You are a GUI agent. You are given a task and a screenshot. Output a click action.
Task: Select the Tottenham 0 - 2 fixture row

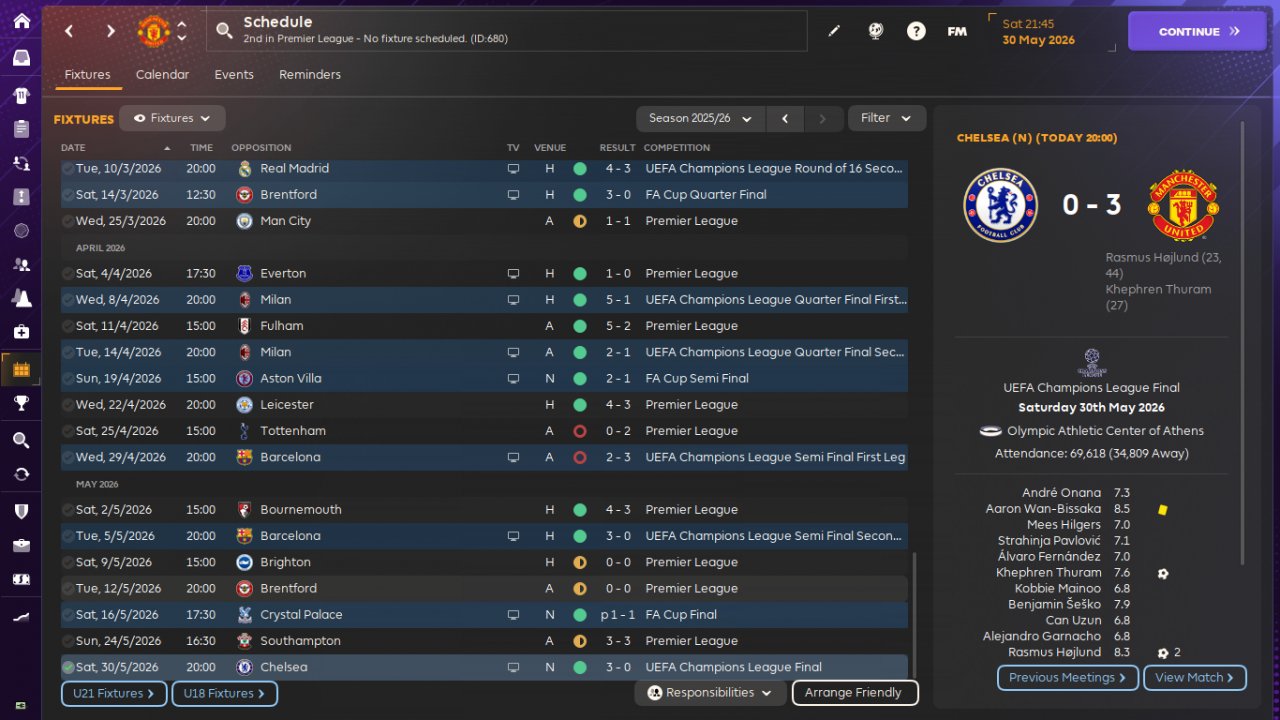click(x=484, y=431)
